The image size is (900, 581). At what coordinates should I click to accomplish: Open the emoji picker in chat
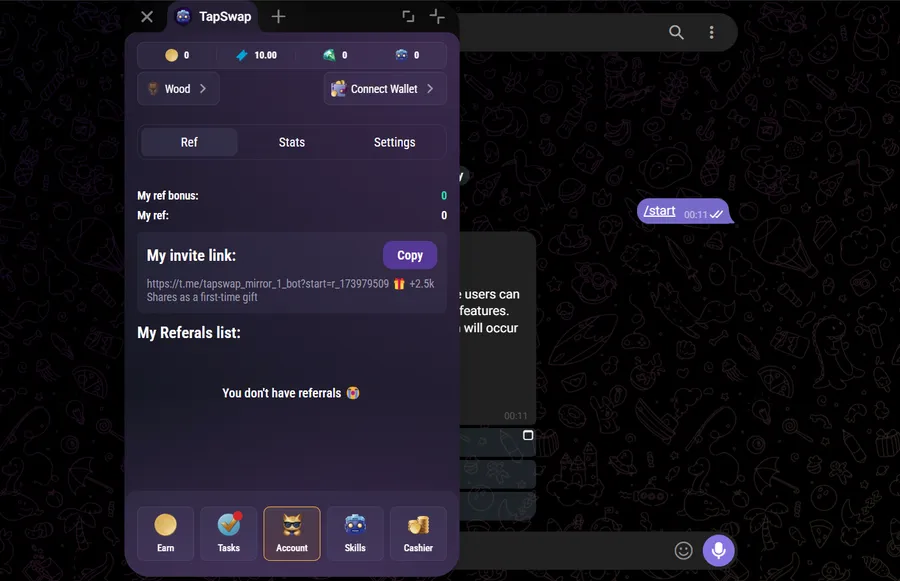(x=683, y=551)
